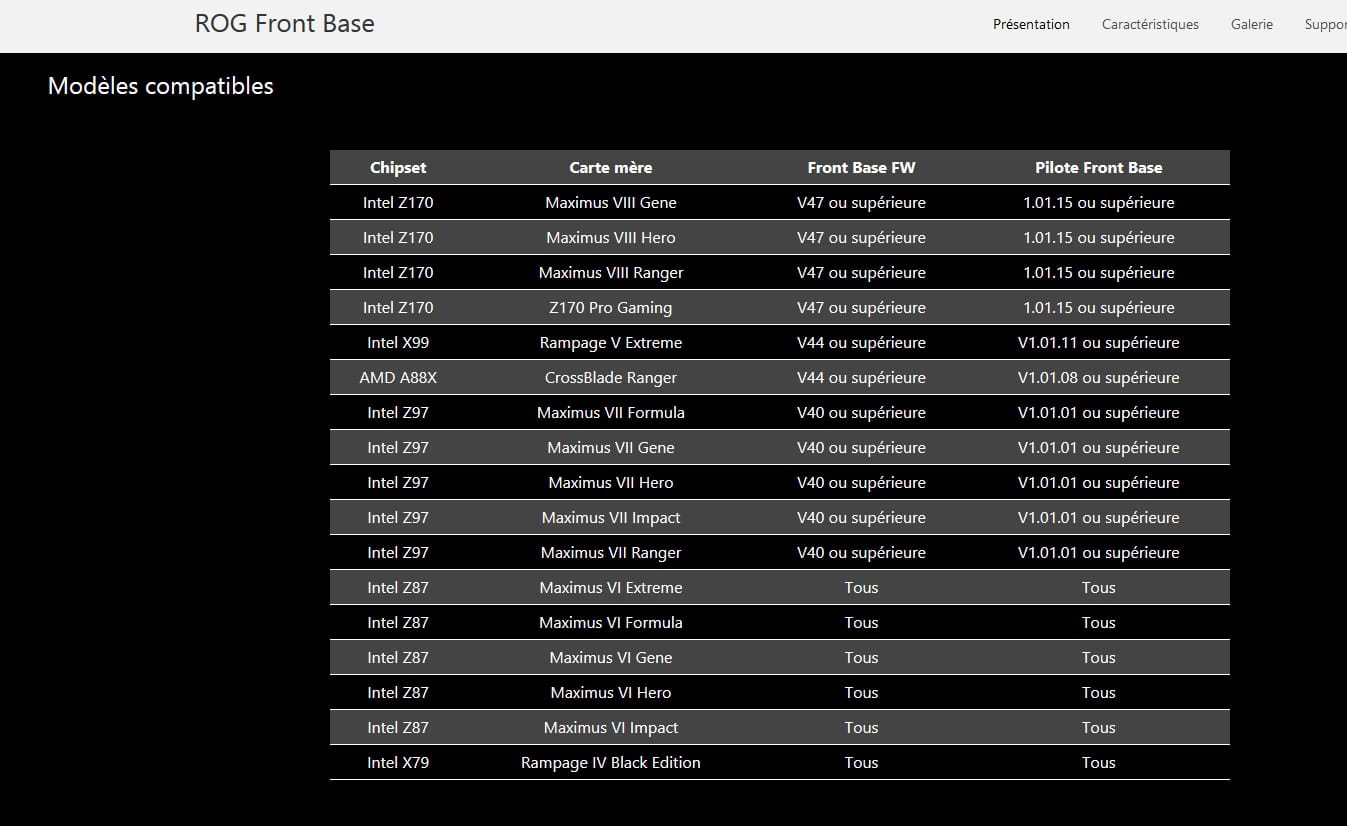The height and width of the screenshot is (826, 1347).
Task: Click the Intel X99 chipset cell
Action: pyautogui.click(x=398, y=343)
